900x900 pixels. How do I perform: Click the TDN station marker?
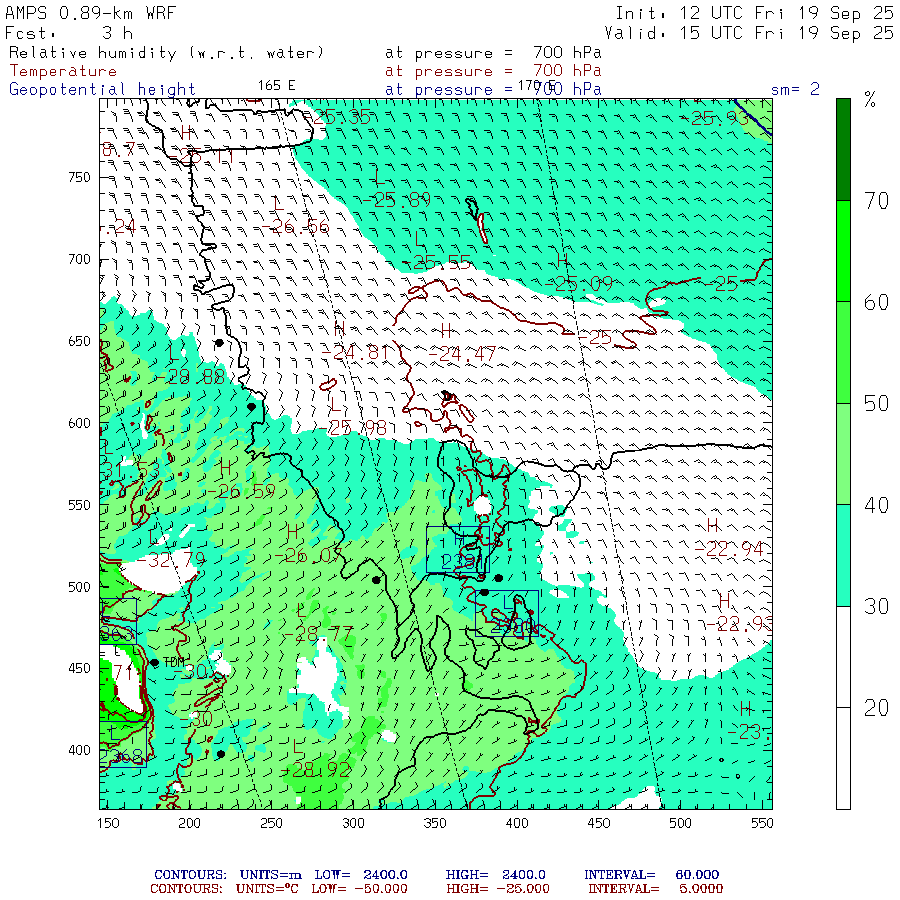155,662
